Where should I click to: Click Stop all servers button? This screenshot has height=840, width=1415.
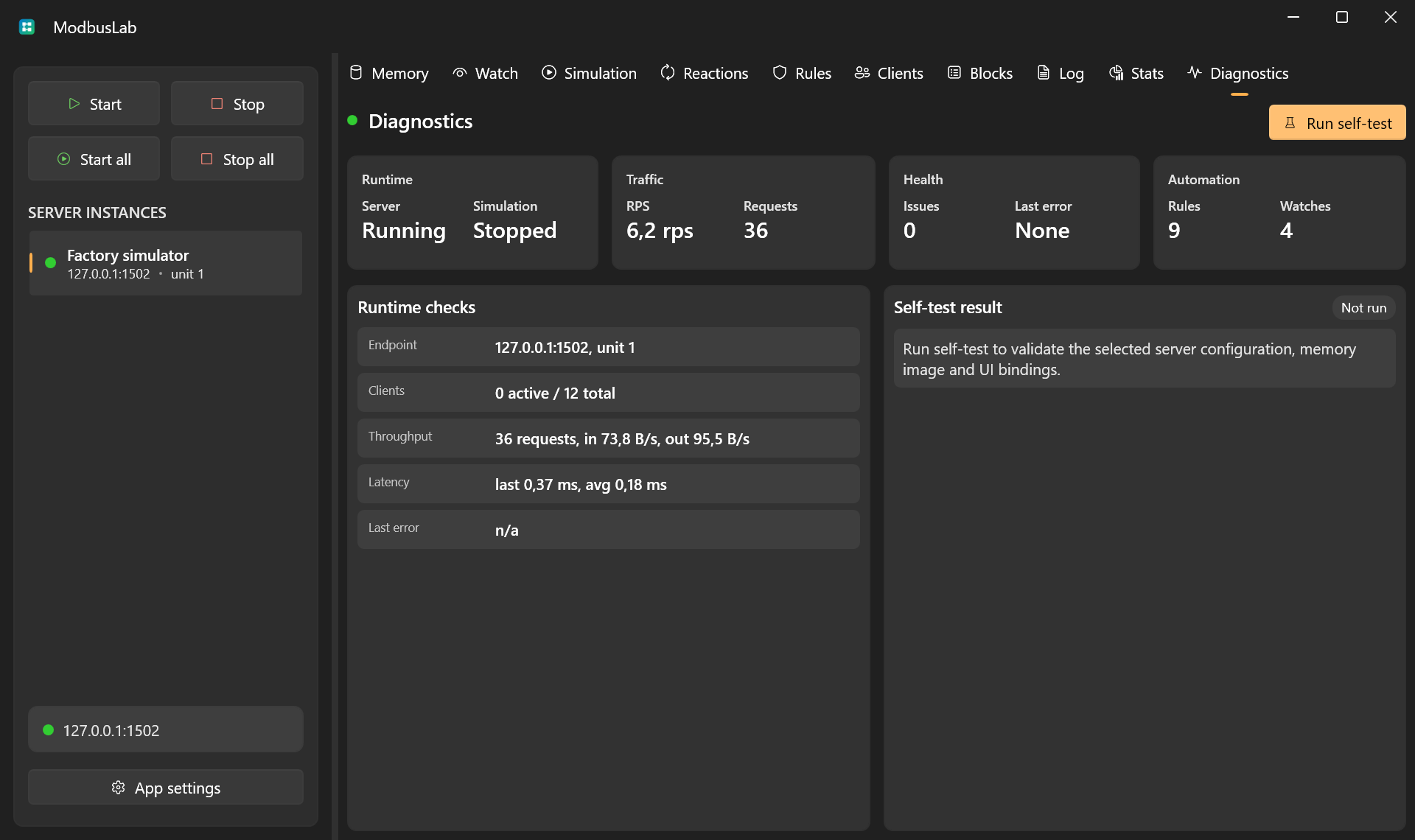(x=237, y=159)
